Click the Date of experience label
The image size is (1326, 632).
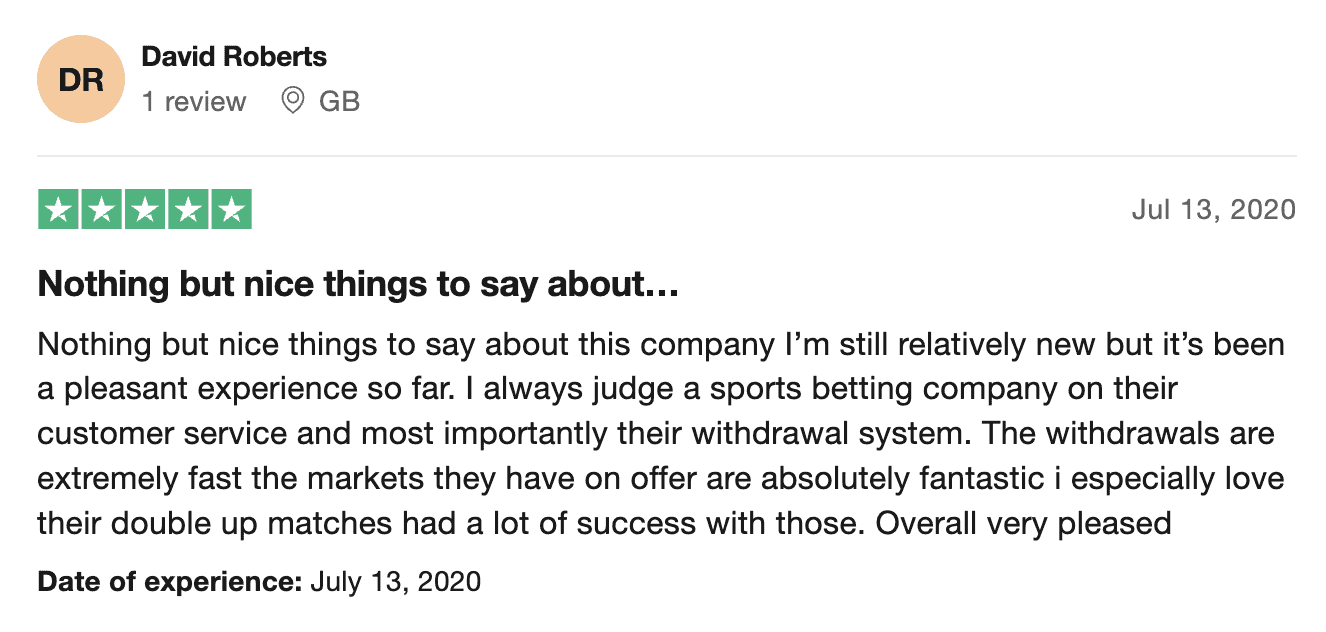(170, 581)
